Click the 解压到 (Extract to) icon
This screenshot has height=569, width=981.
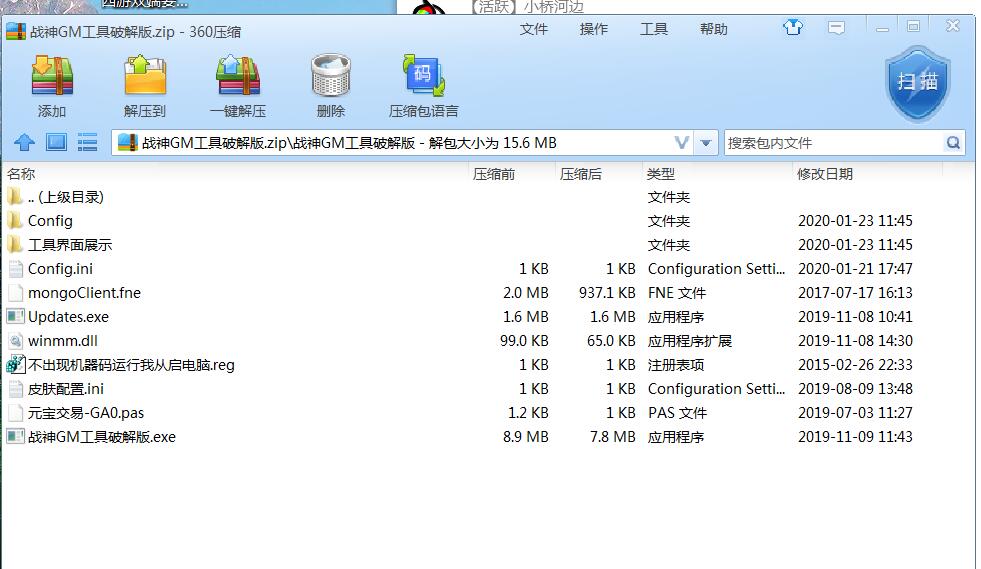point(145,78)
